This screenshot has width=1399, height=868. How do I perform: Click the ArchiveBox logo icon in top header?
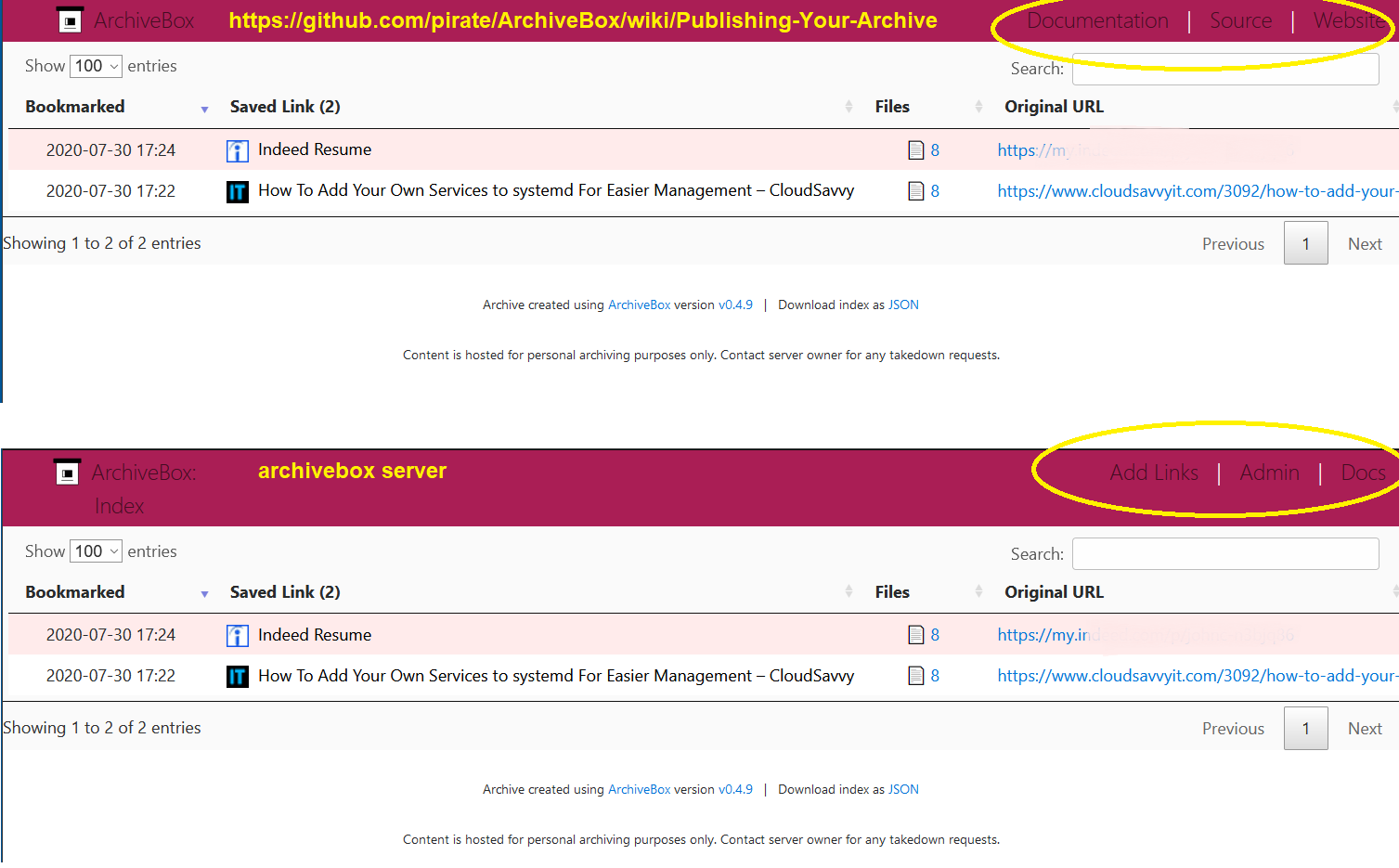click(x=71, y=20)
